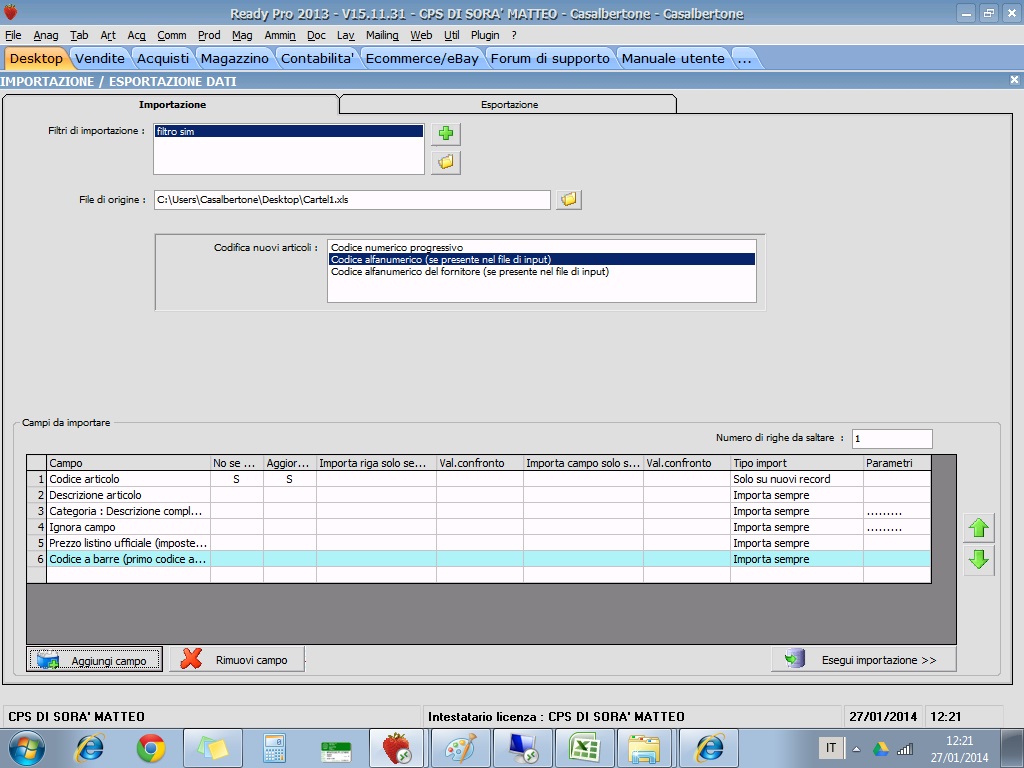Select the Importazione tab
Image resolution: width=1024 pixels, height=768 pixels.
click(172, 104)
